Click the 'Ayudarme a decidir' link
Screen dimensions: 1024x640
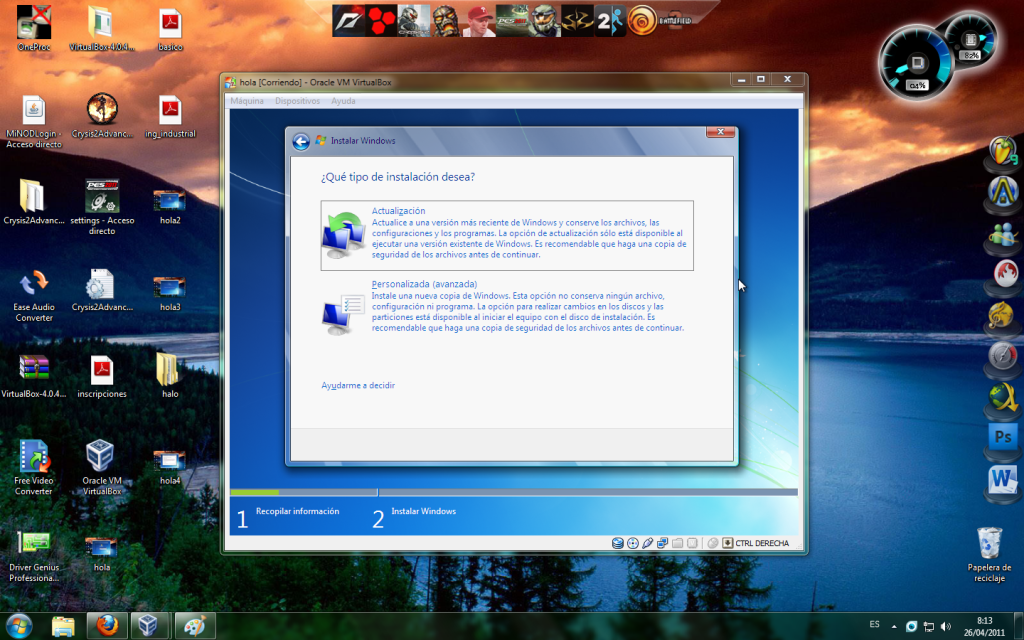pos(358,385)
